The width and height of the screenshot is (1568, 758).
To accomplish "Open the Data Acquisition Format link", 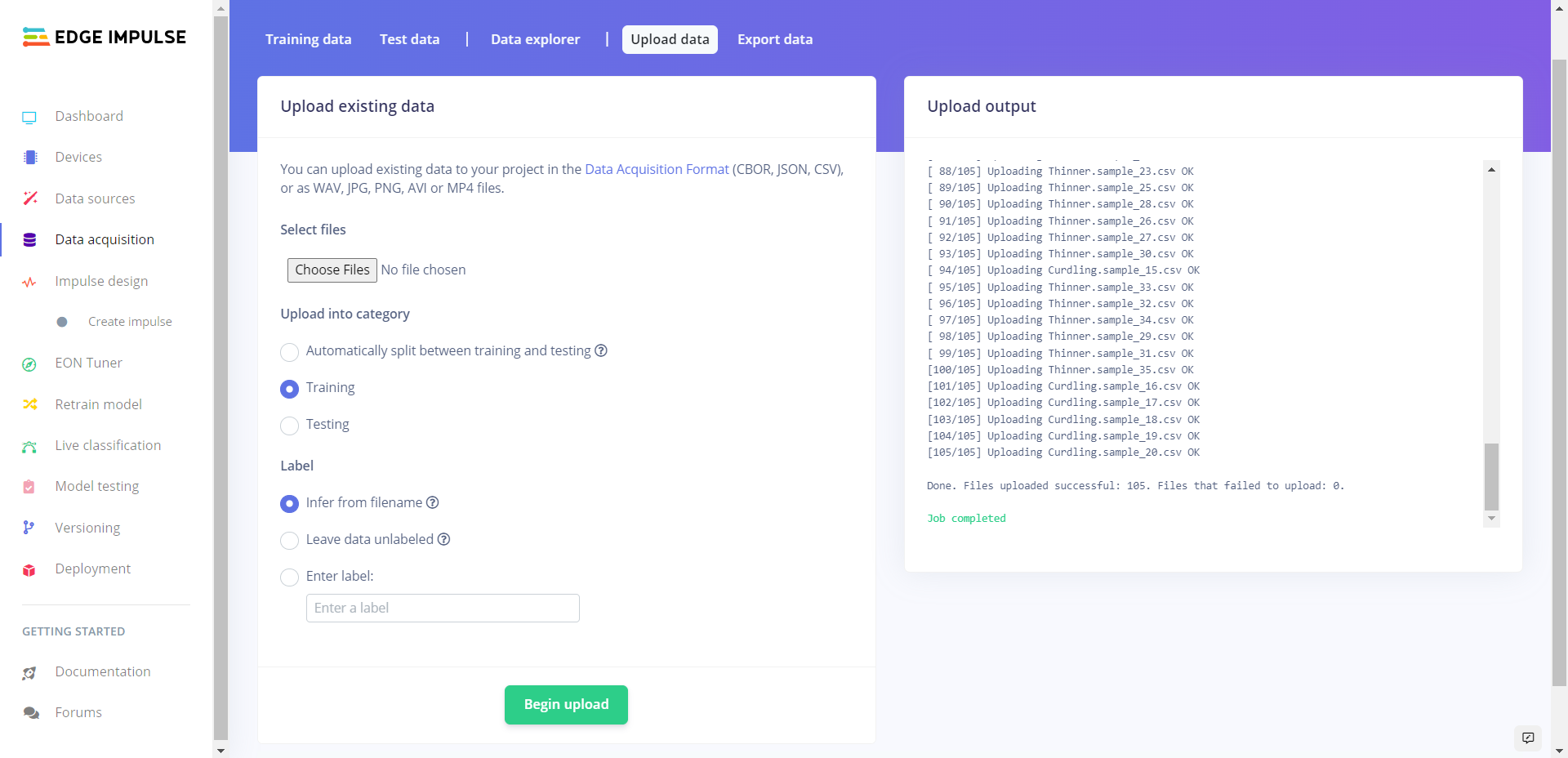I will tap(657, 169).
